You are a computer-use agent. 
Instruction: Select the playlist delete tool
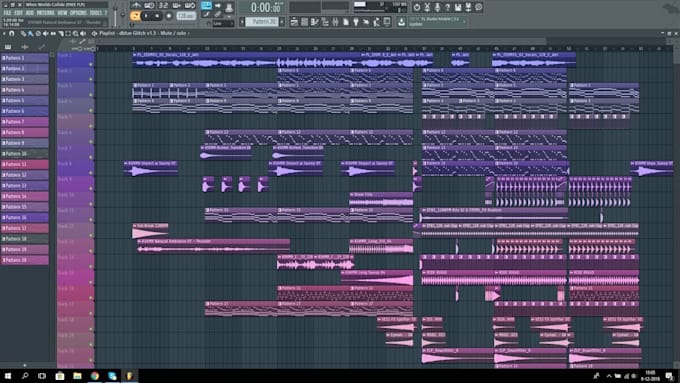38,33
